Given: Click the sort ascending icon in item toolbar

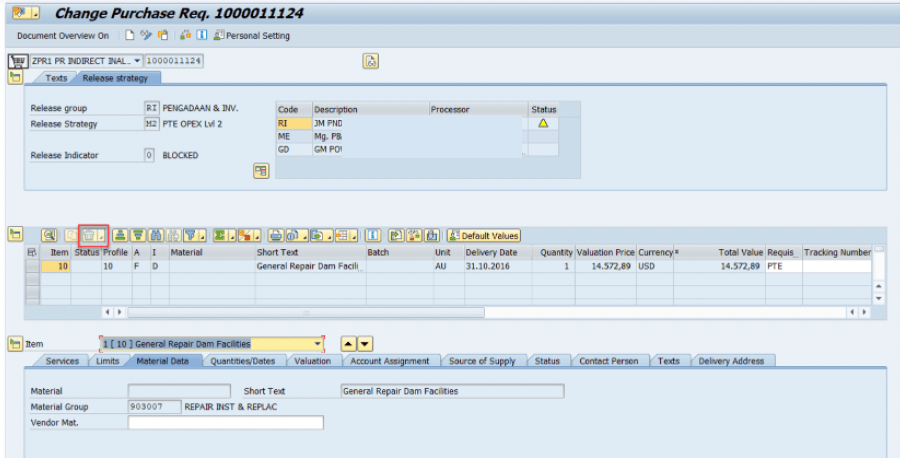Looking at the screenshot, I should click(120, 235).
